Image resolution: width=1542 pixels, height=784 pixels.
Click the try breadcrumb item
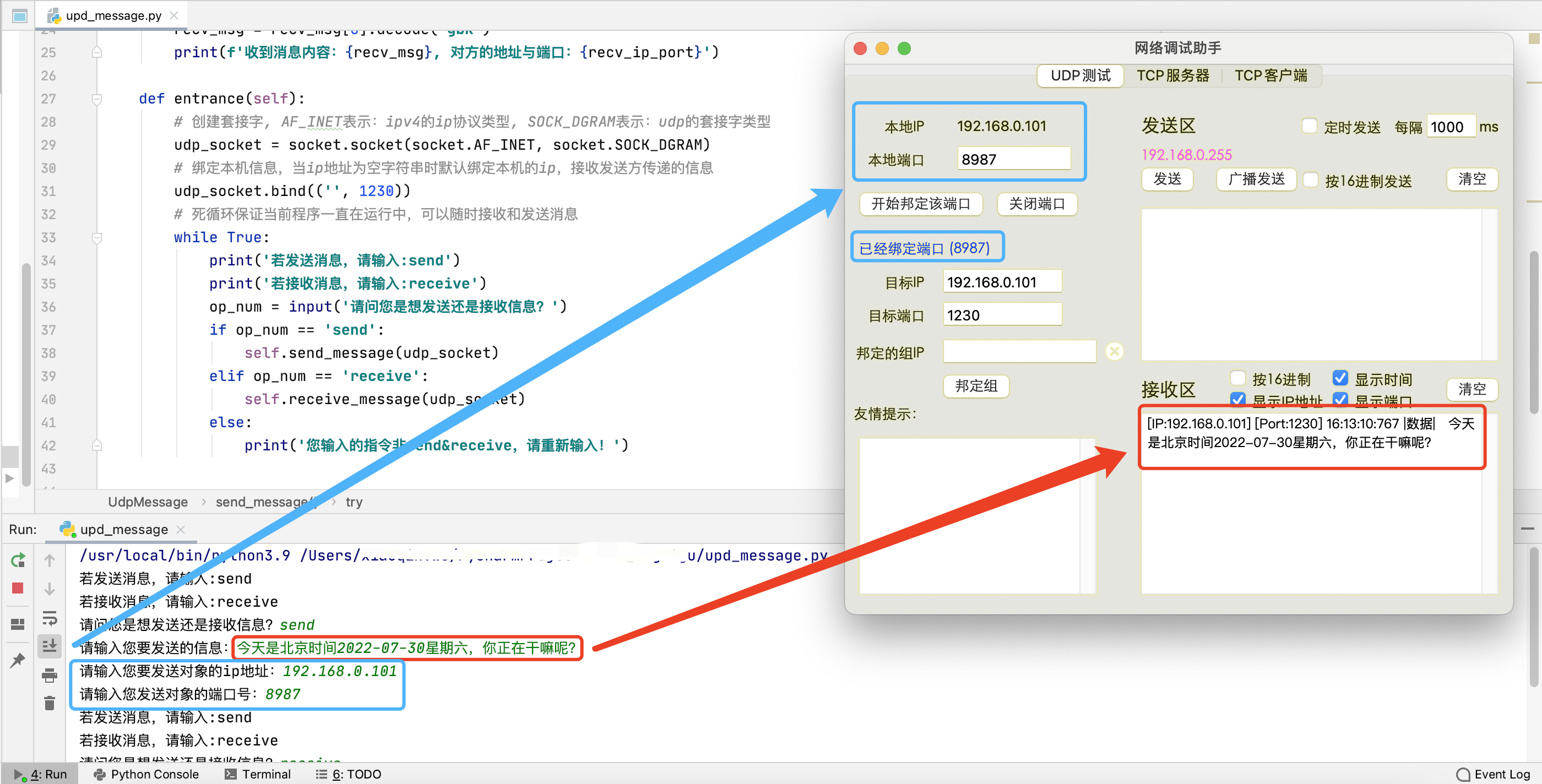pyautogui.click(x=354, y=502)
